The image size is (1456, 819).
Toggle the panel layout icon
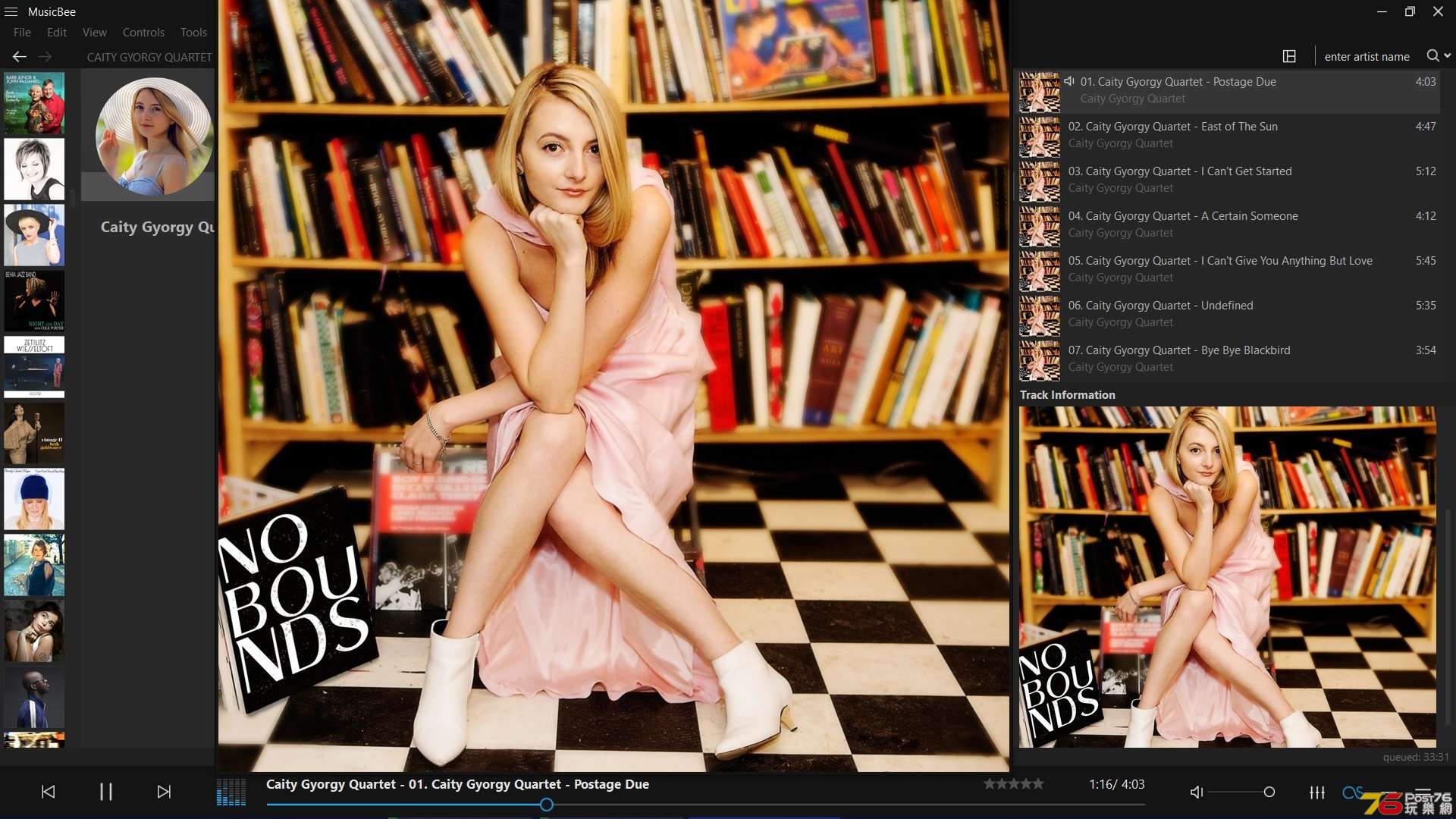click(1289, 56)
